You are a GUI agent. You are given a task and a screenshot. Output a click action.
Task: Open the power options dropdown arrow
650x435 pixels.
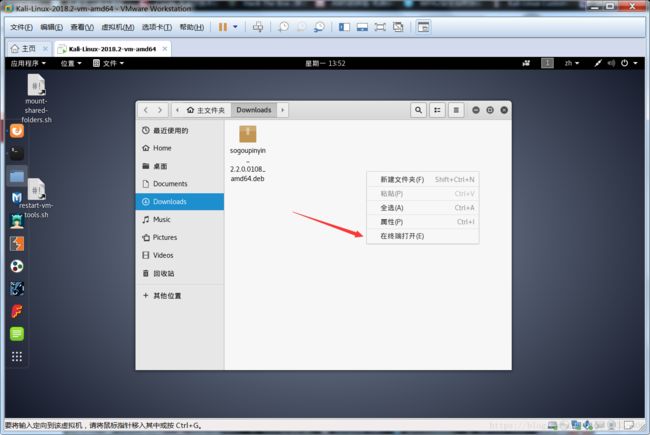(235, 27)
